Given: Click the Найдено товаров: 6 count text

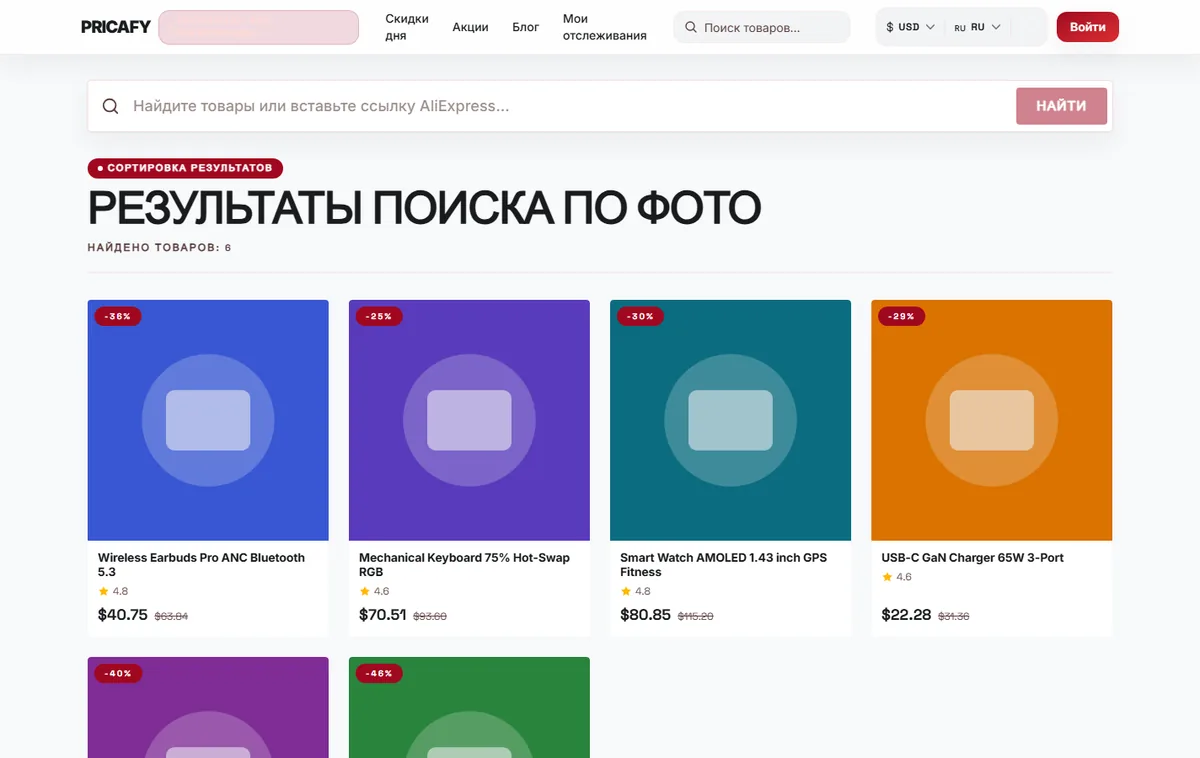Looking at the screenshot, I should [x=159, y=247].
